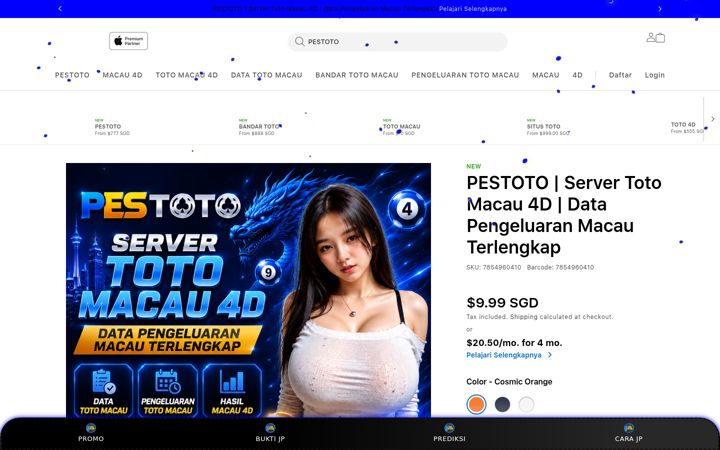Click the PROMO label in bottom bar

coord(91,439)
